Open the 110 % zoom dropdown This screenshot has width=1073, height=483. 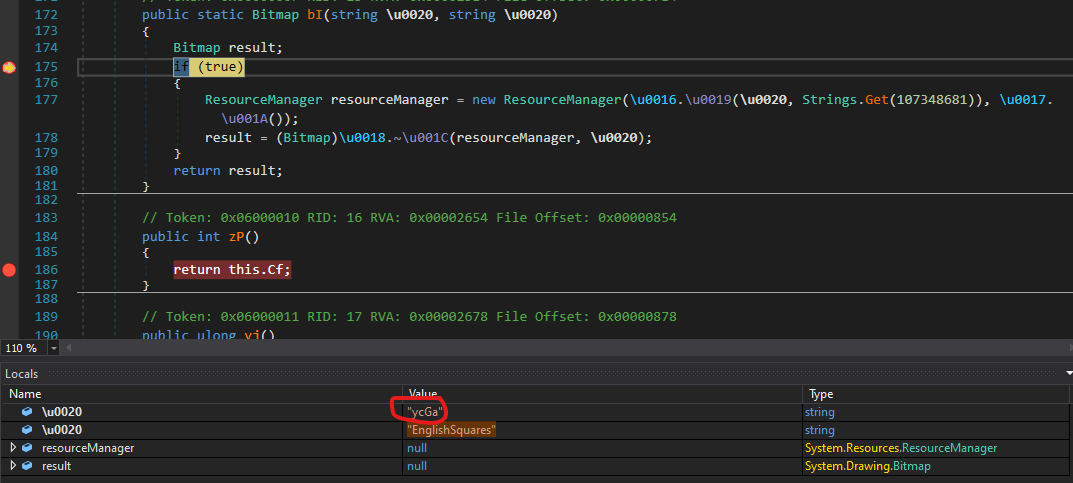53,348
